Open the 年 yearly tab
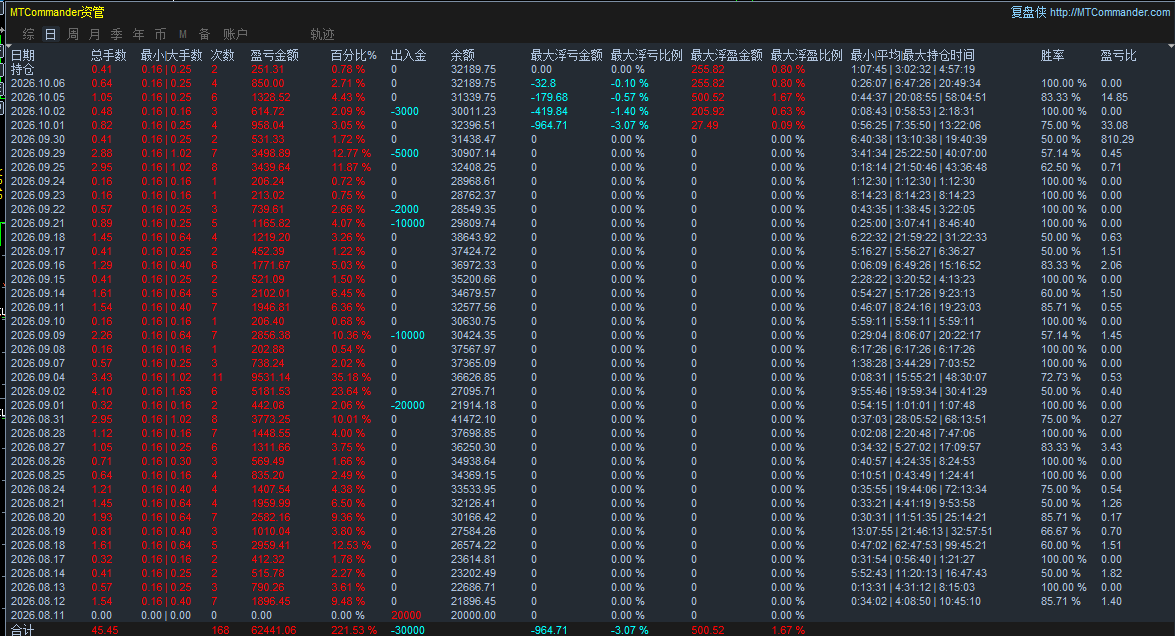Image resolution: width=1175 pixels, height=636 pixels. point(139,34)
